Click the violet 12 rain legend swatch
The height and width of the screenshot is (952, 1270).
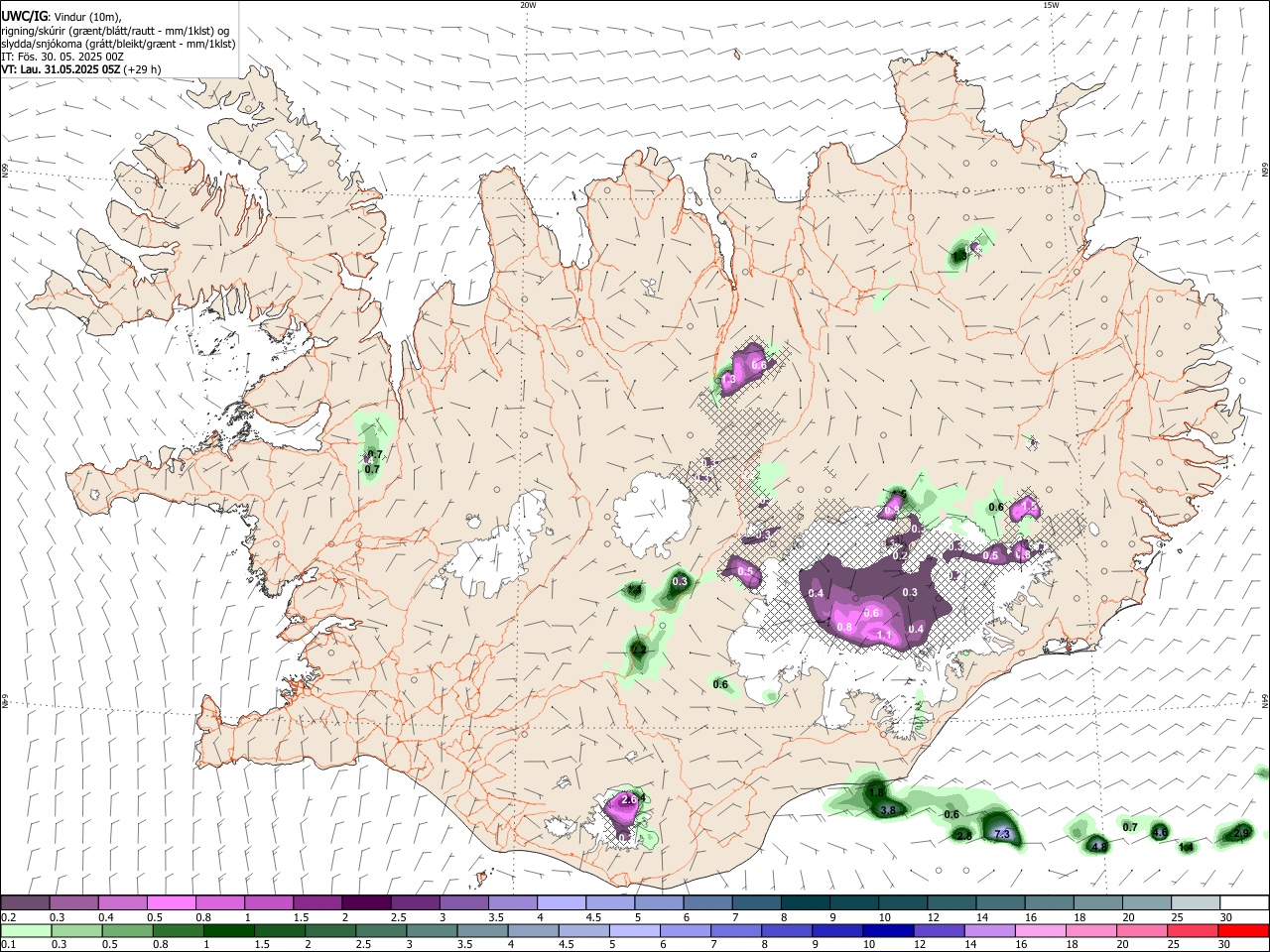click(938, 930)
